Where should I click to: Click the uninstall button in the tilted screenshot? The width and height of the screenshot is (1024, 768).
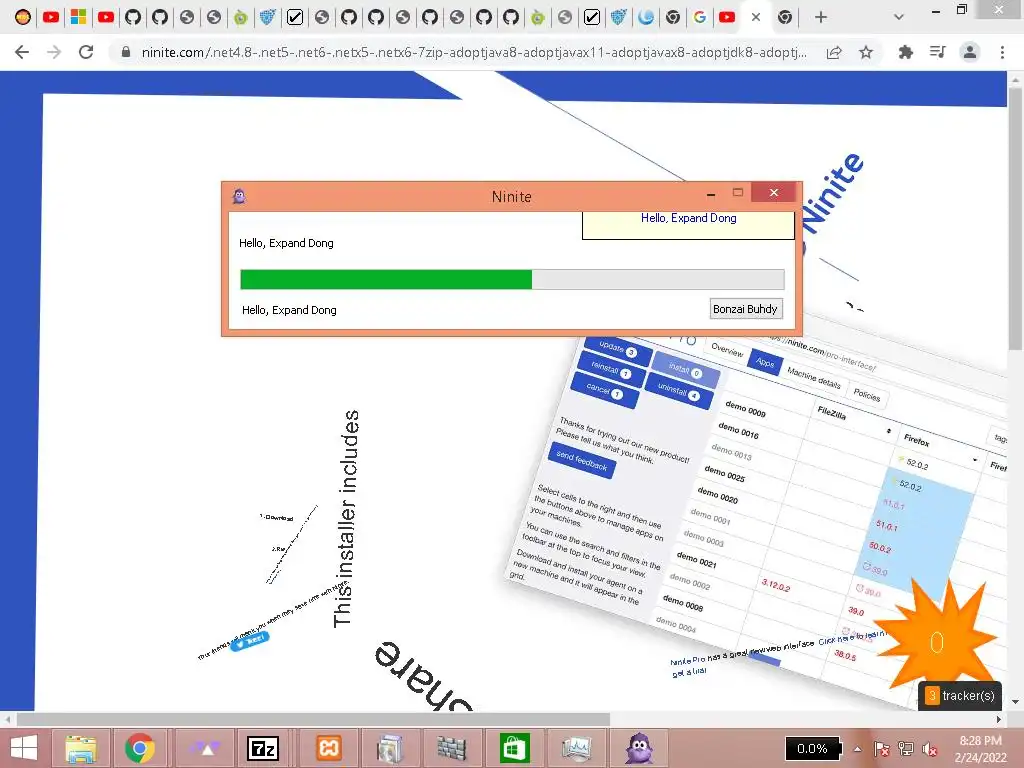(x=679, y=391)
